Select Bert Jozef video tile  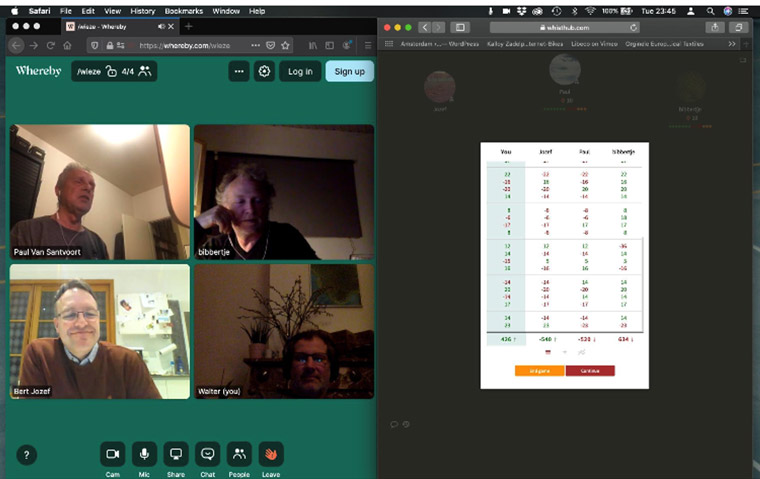100,332
